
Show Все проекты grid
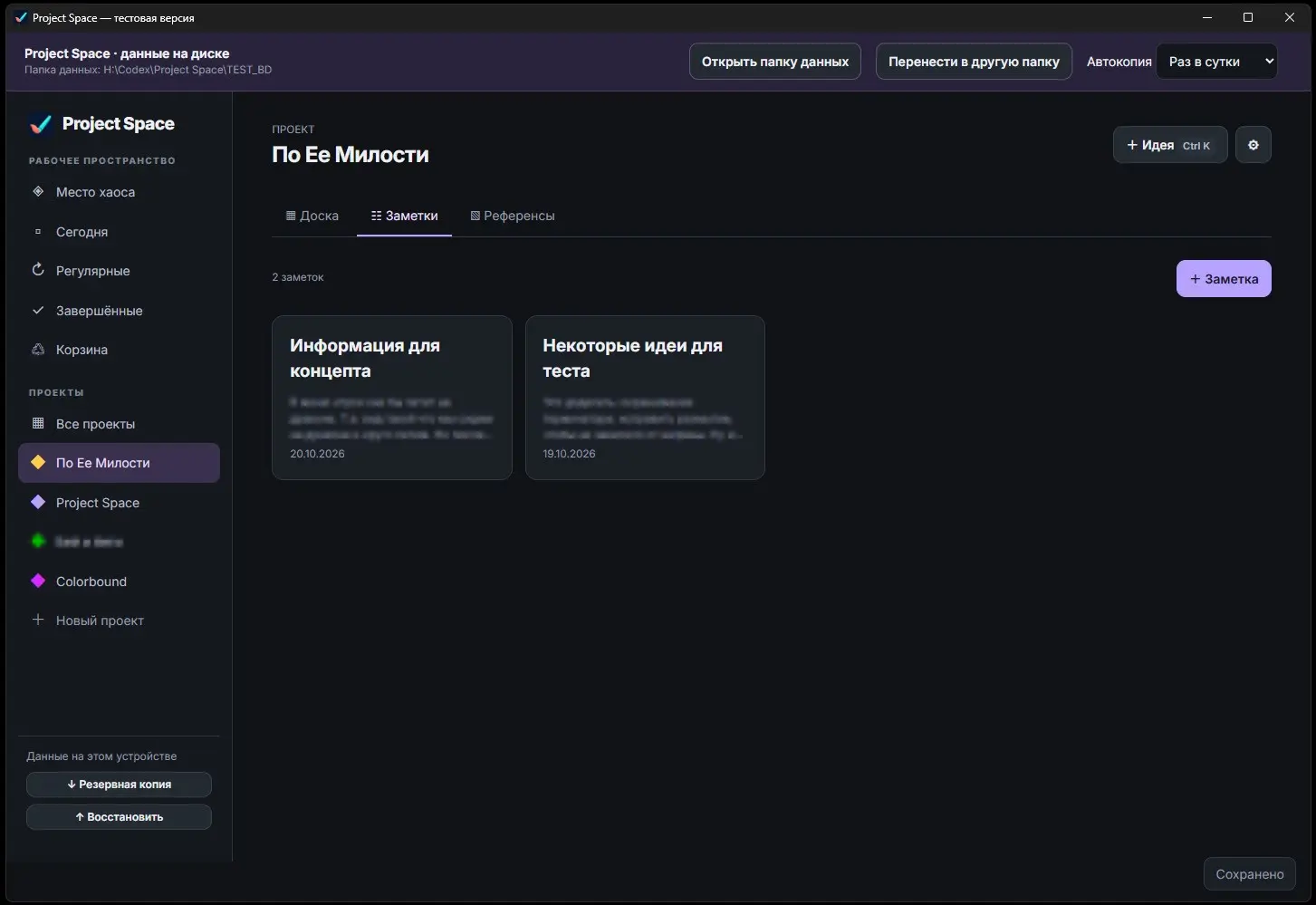(x=119, y=424)
